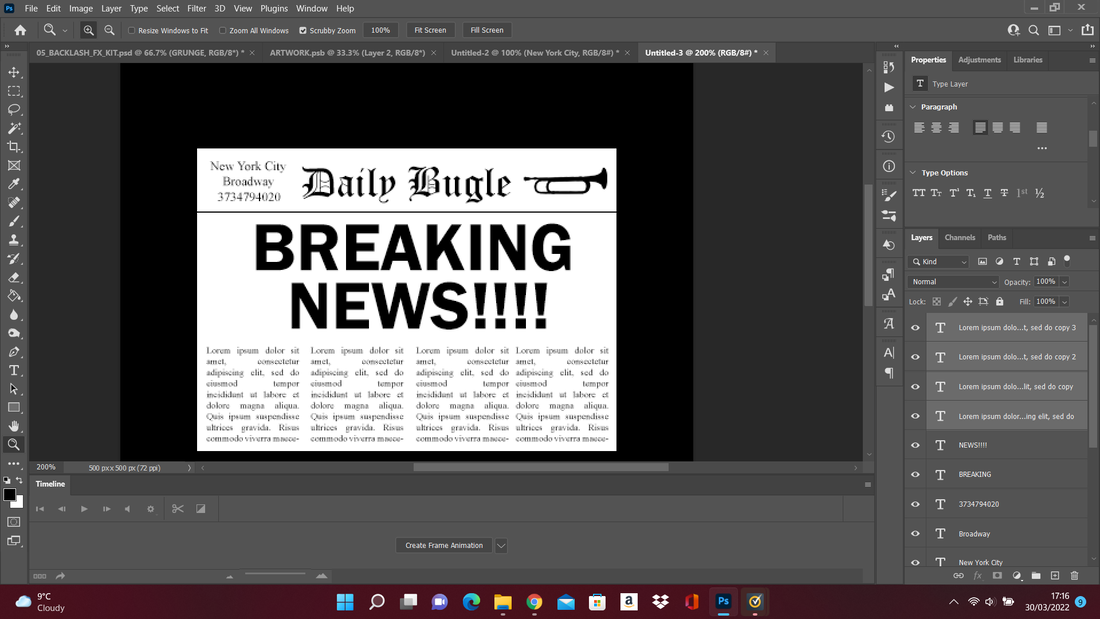Open the layer Kind filter dropdown

pyautogui.click(x=939, y=262)
